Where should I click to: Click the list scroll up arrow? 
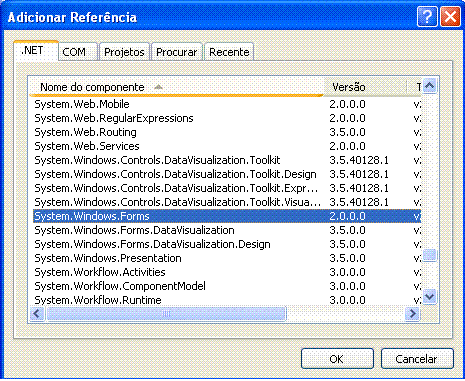(x=430, y=86)
